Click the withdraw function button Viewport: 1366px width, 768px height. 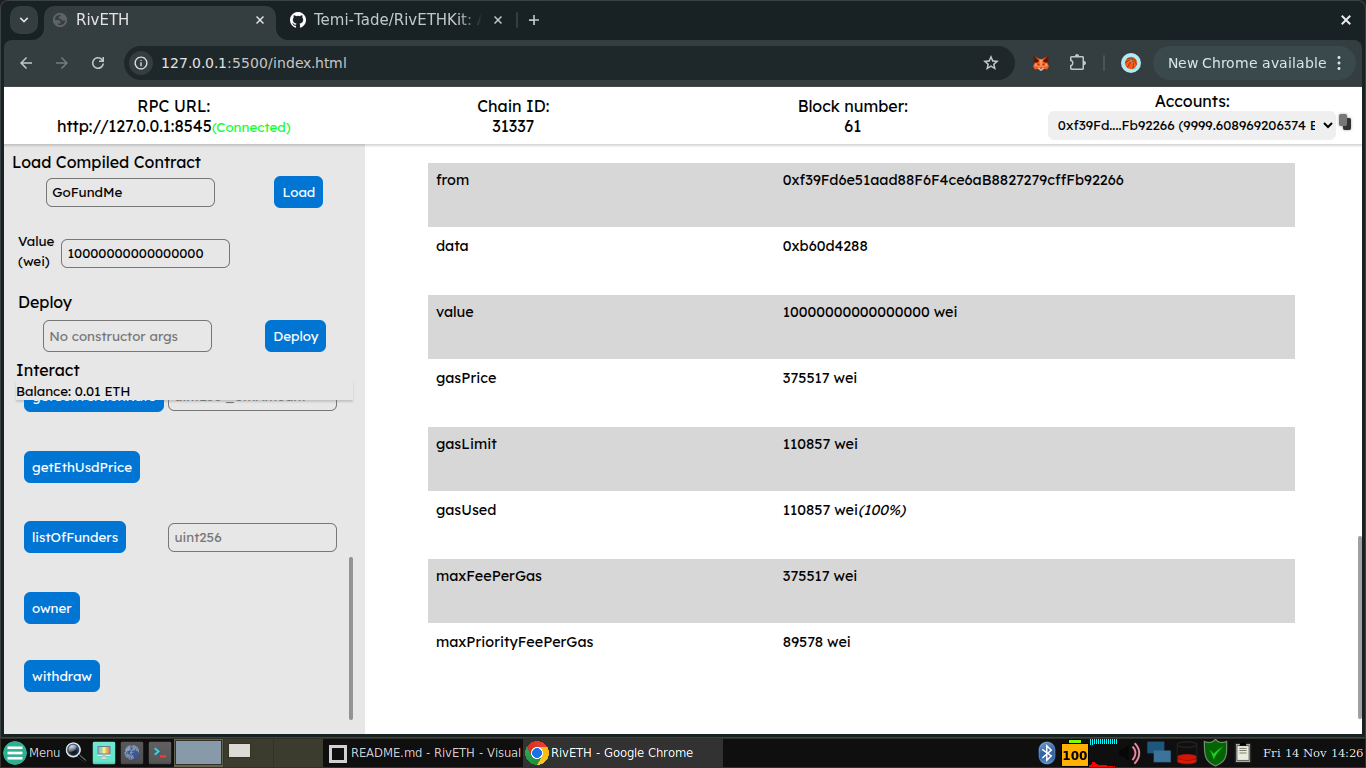(x=61, y=675)
